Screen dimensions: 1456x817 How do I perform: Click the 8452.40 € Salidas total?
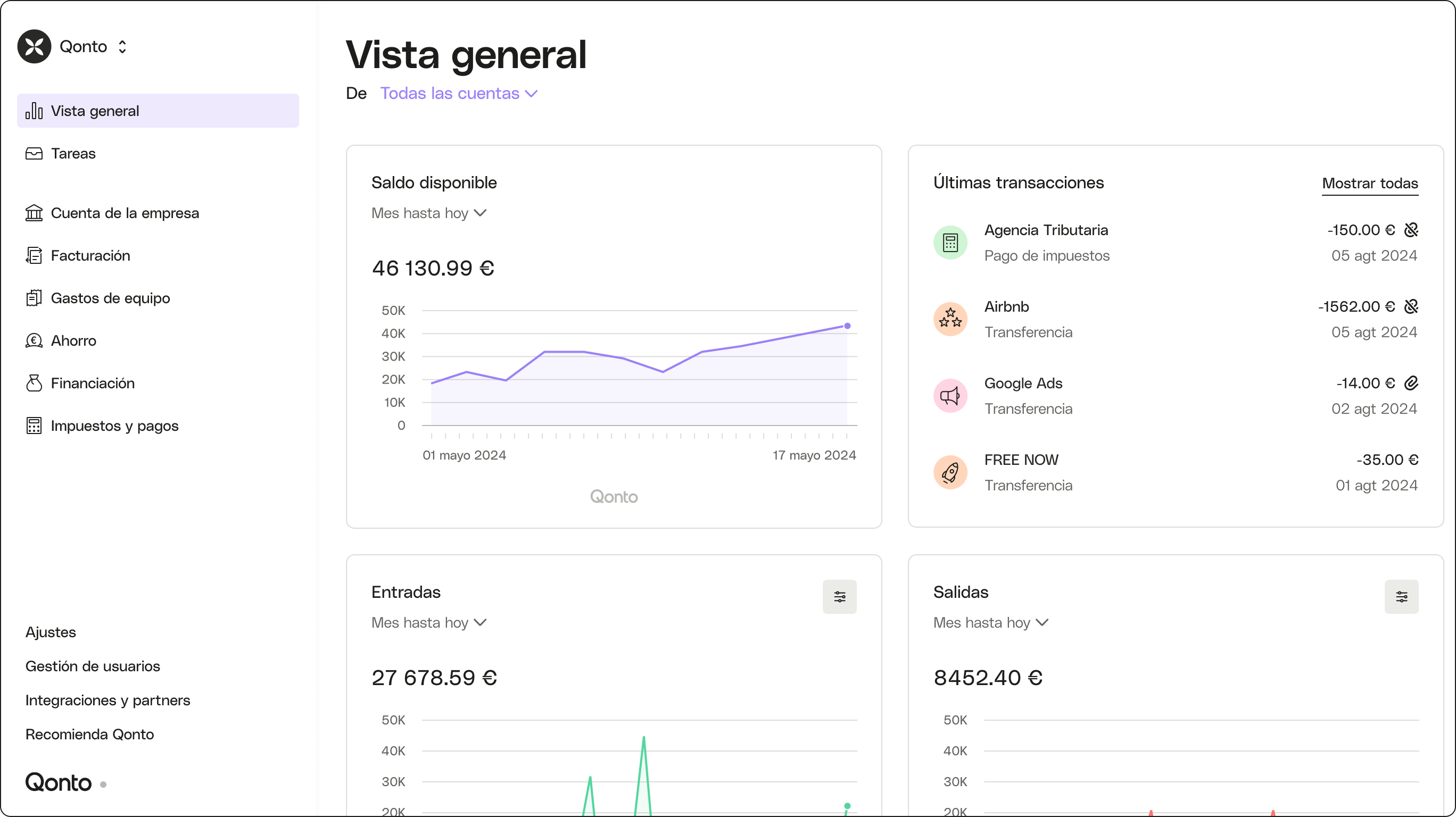pyautogui.click(x=988, y=678)
